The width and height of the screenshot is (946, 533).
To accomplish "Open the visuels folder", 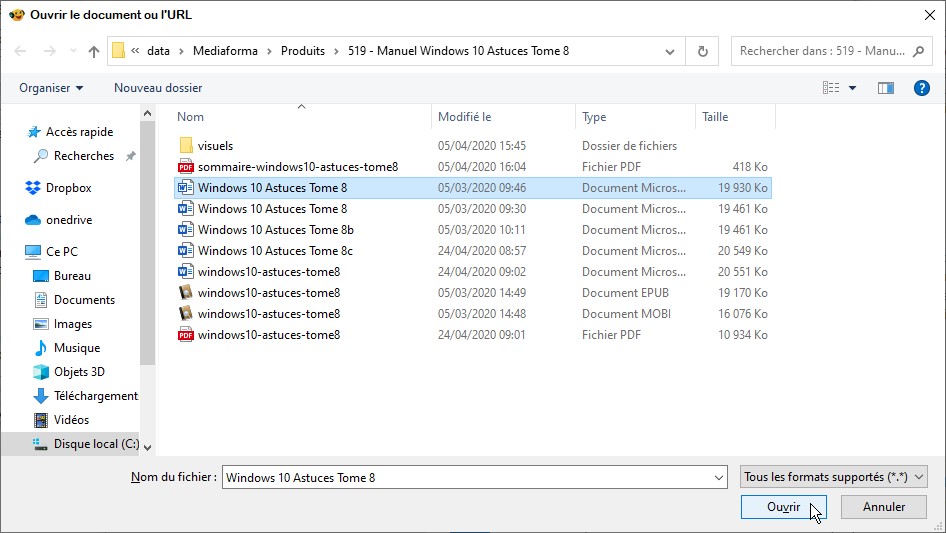I will (215, 146).
